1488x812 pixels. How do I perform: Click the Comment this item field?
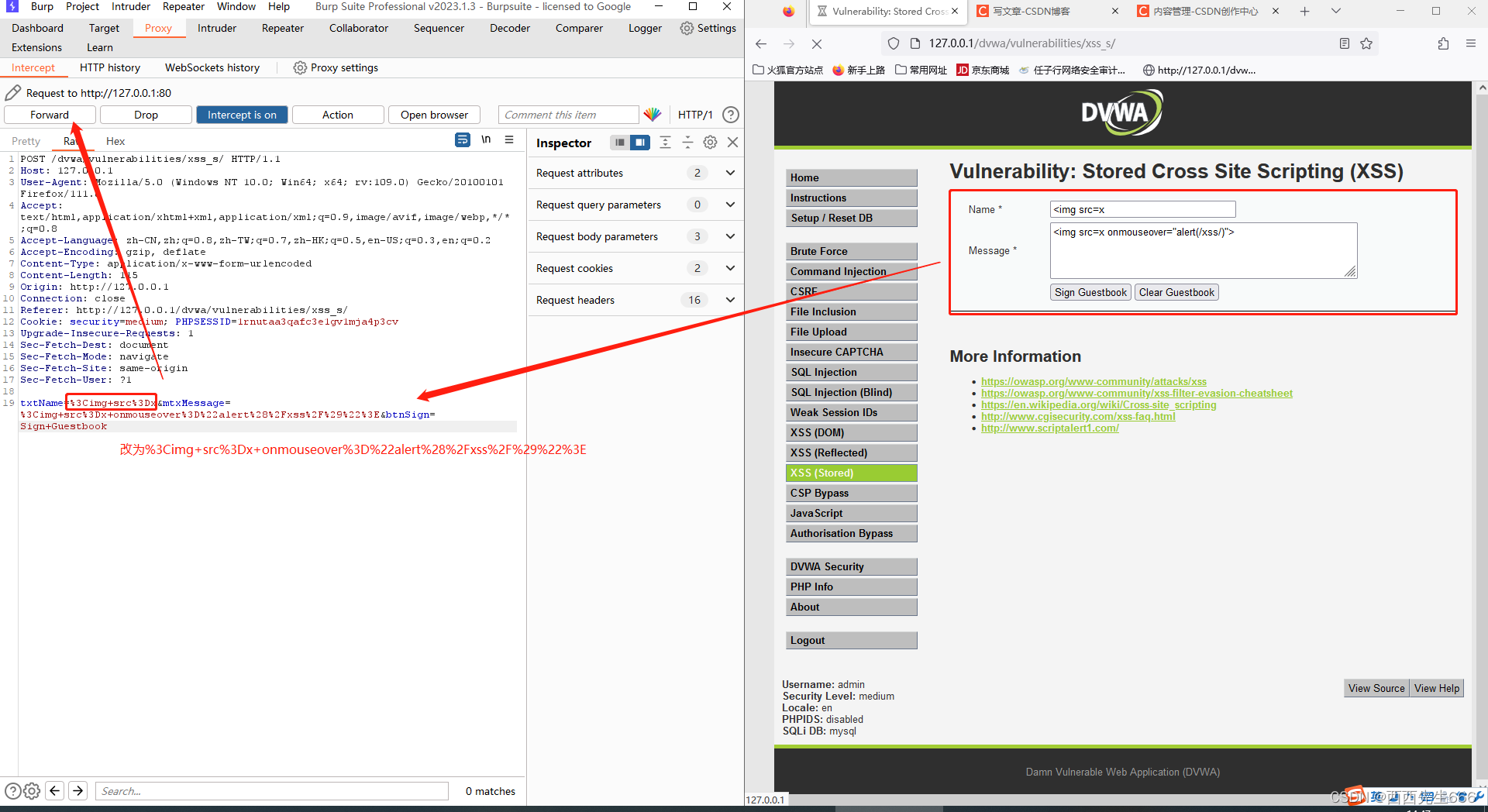pos(569,115)
